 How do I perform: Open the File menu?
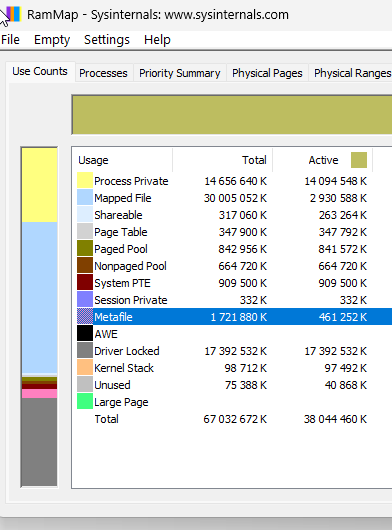click(10, 40)
